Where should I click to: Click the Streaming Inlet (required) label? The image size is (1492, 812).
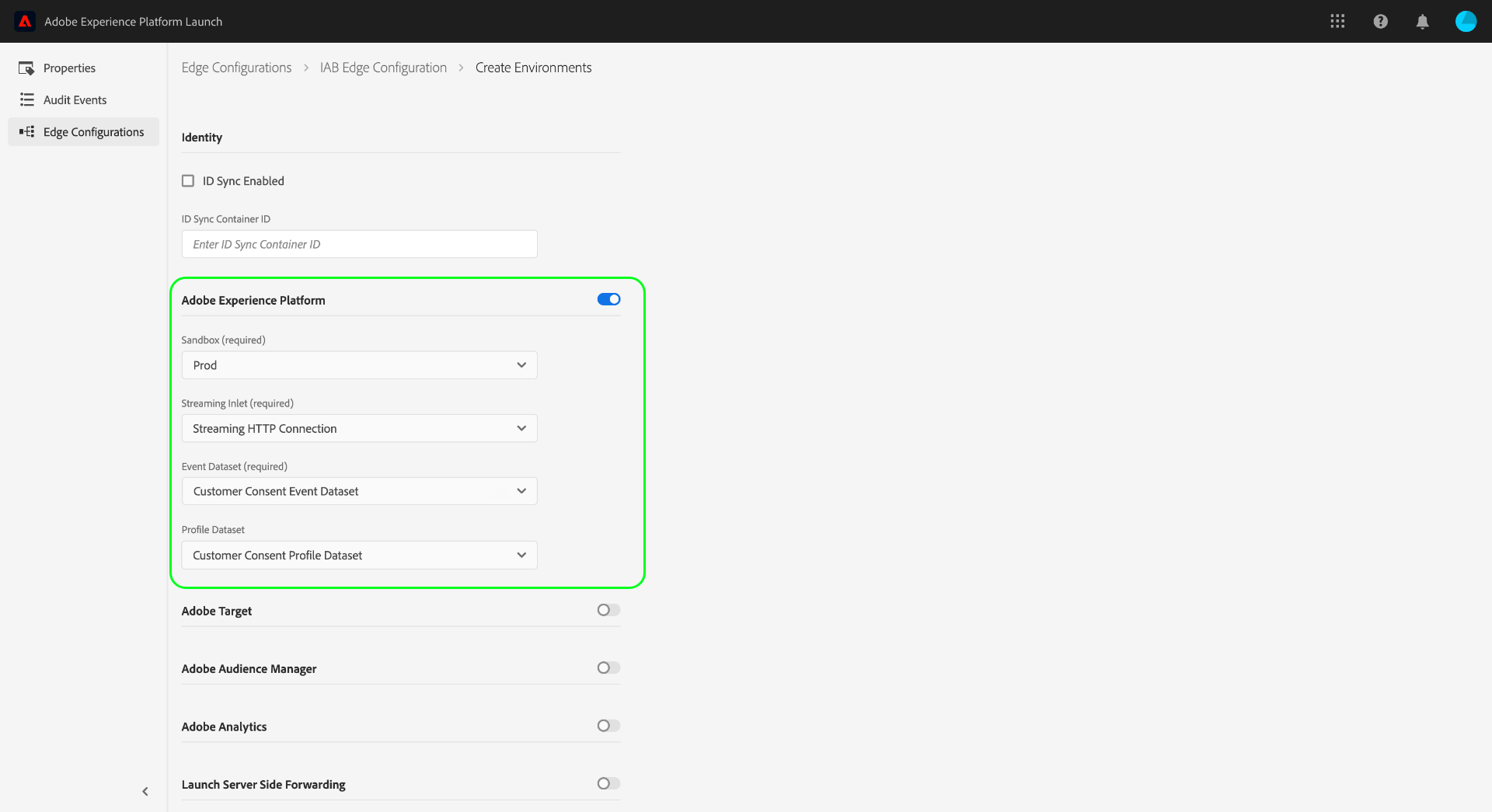pyautogui.click(x=237, y=403)
